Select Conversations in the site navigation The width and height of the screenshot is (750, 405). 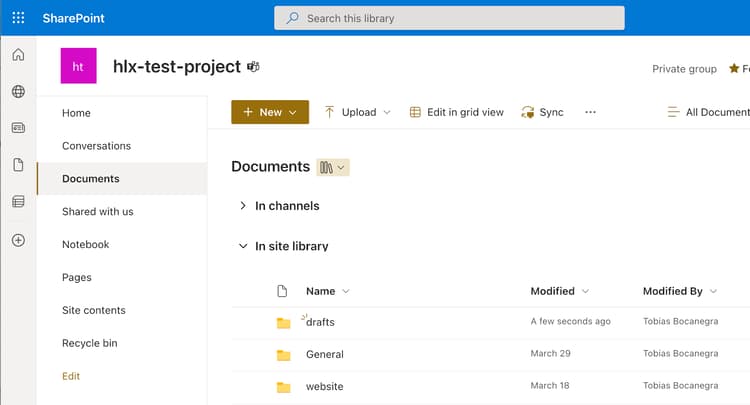point(96,146)
